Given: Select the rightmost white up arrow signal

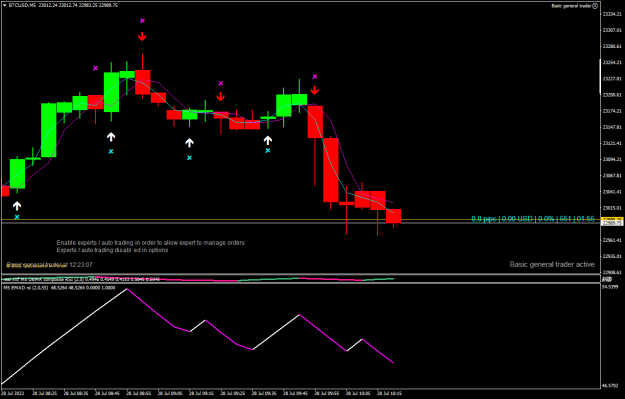Looking at the screenshot, I should 268,140.
